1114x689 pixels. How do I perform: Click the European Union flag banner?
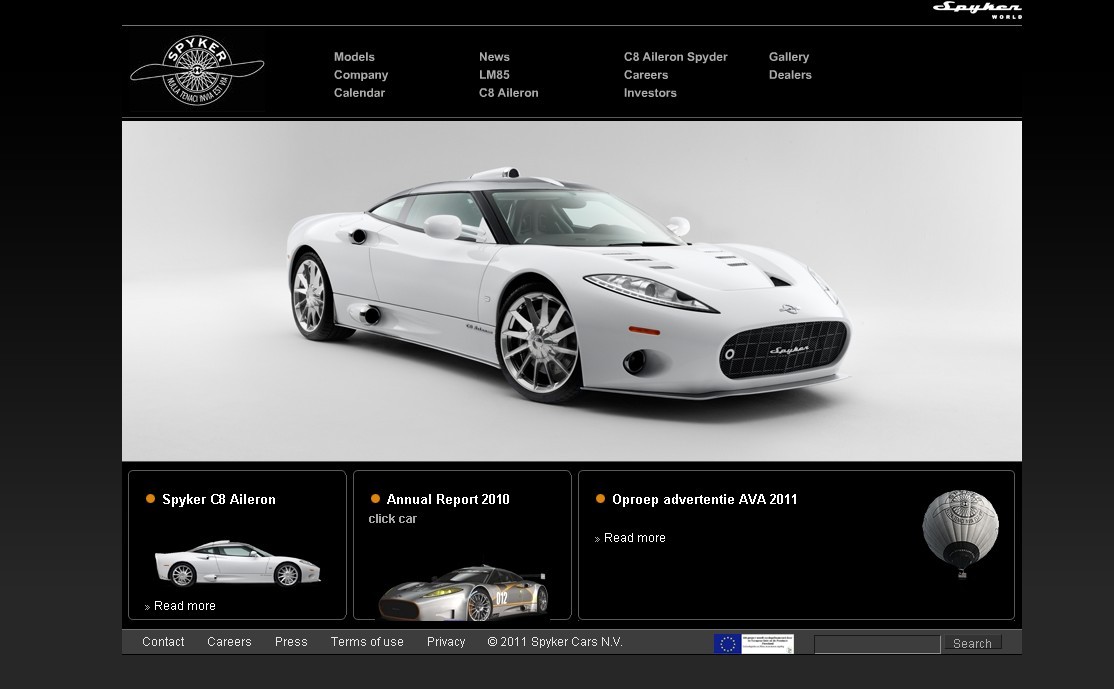tap(753, 643)
